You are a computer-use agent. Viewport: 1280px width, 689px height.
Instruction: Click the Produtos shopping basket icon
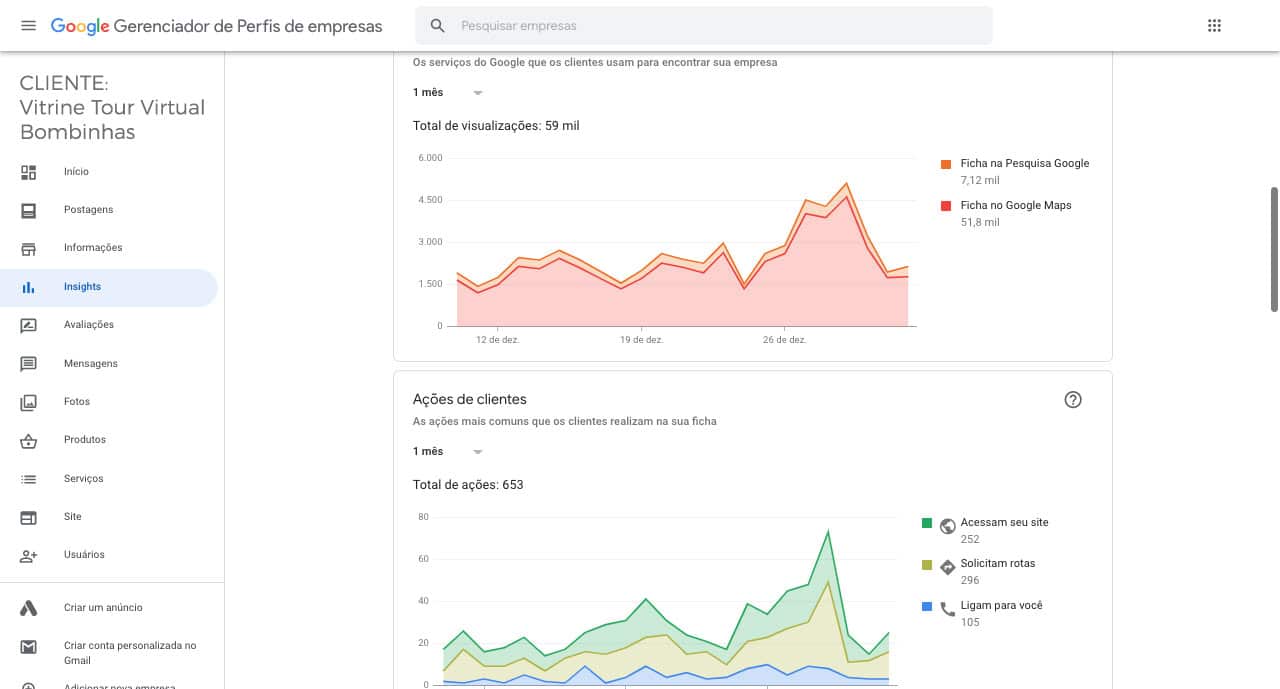[28, 440]
